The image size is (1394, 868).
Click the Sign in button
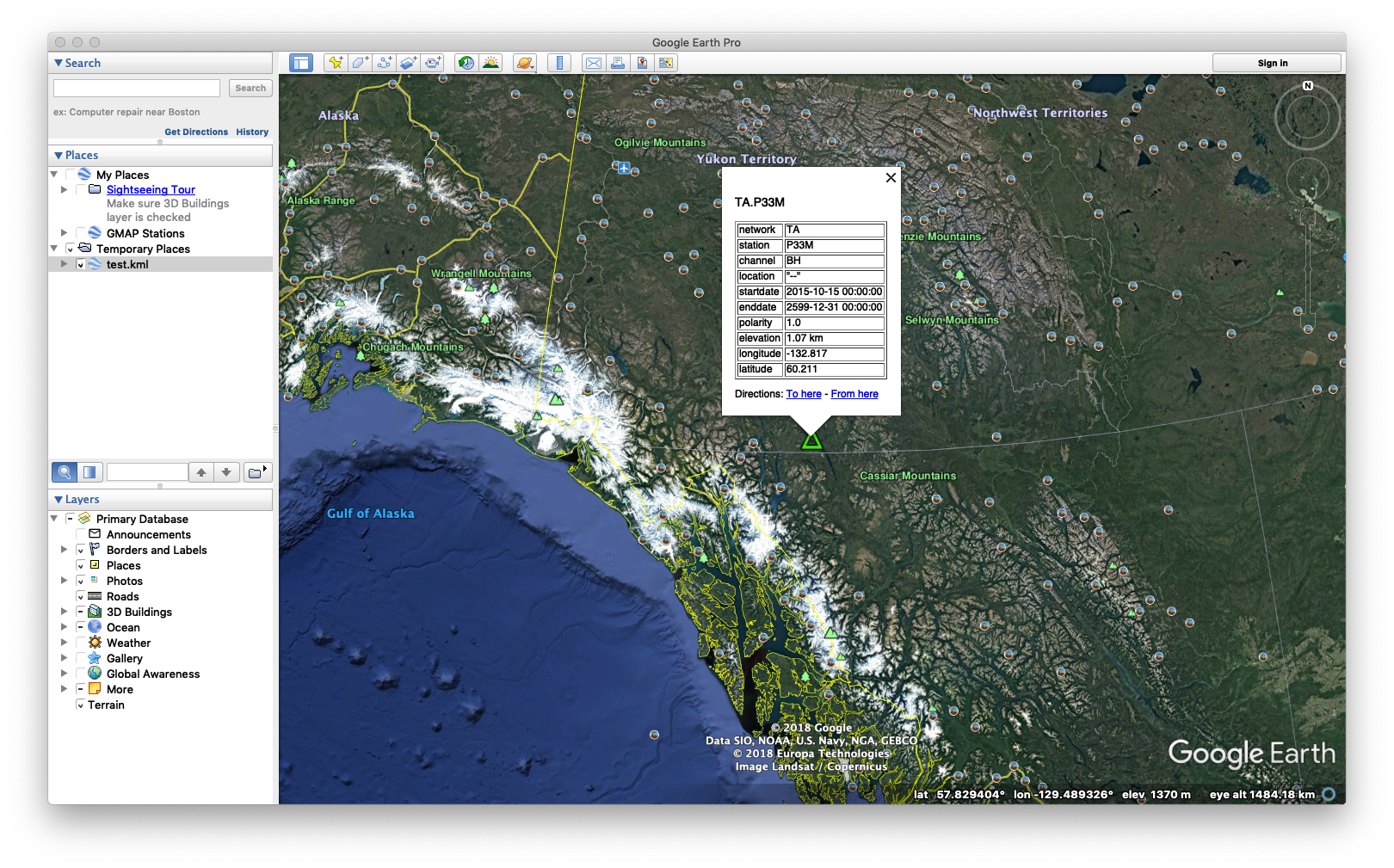(1276, 63)
